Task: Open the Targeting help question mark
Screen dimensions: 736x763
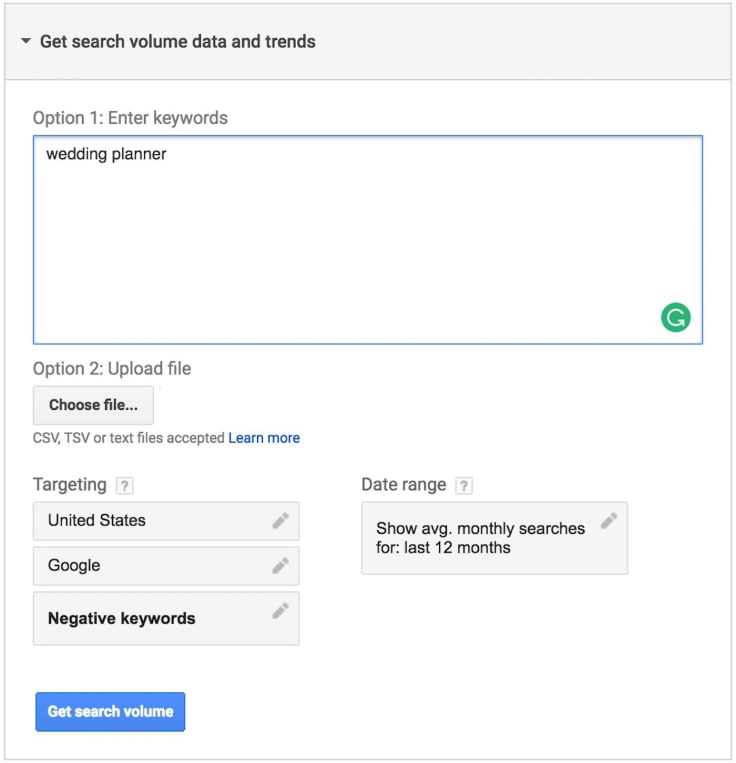Action: click(125, 485)
